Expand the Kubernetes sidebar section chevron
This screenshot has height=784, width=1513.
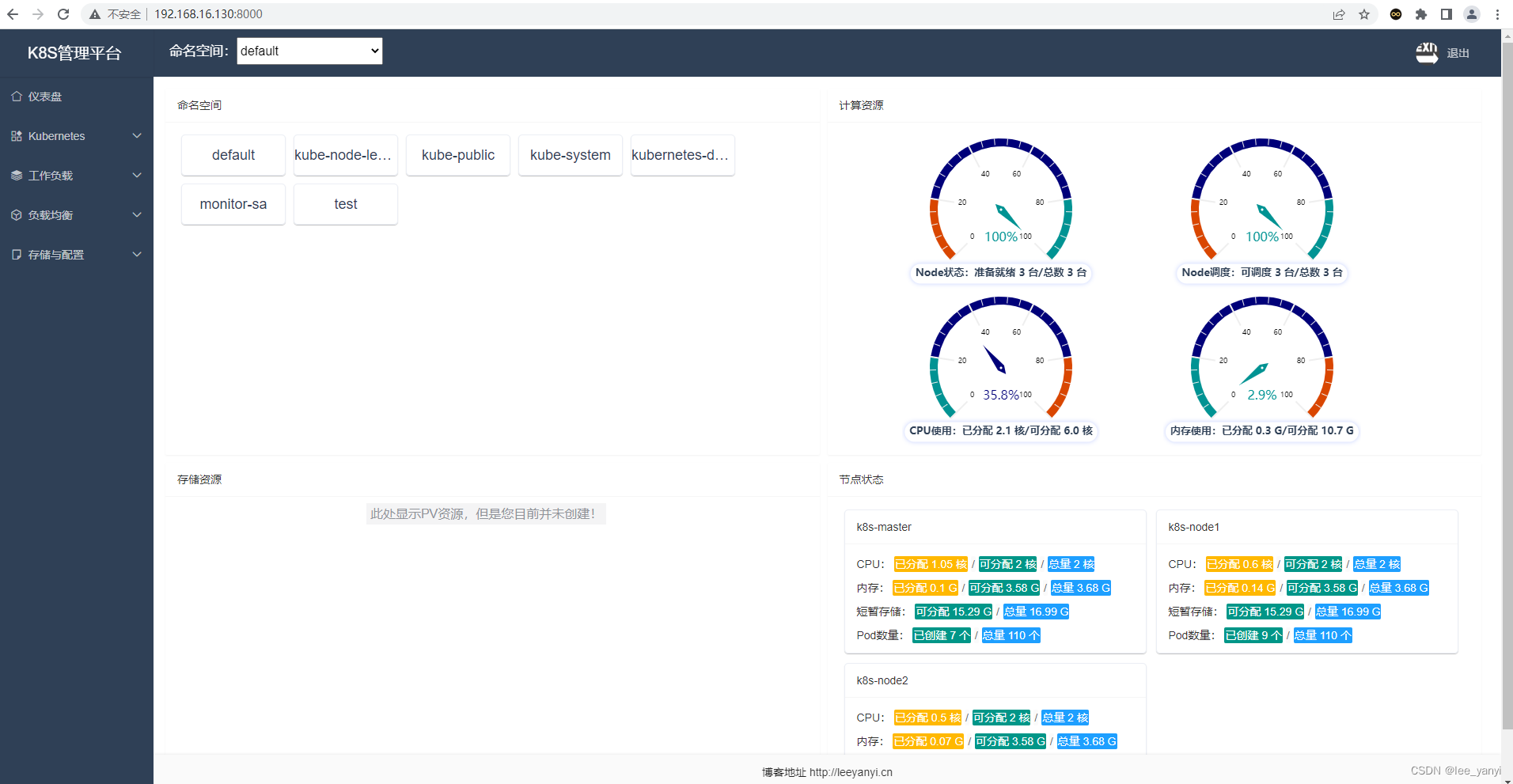[x=137, y=135]
